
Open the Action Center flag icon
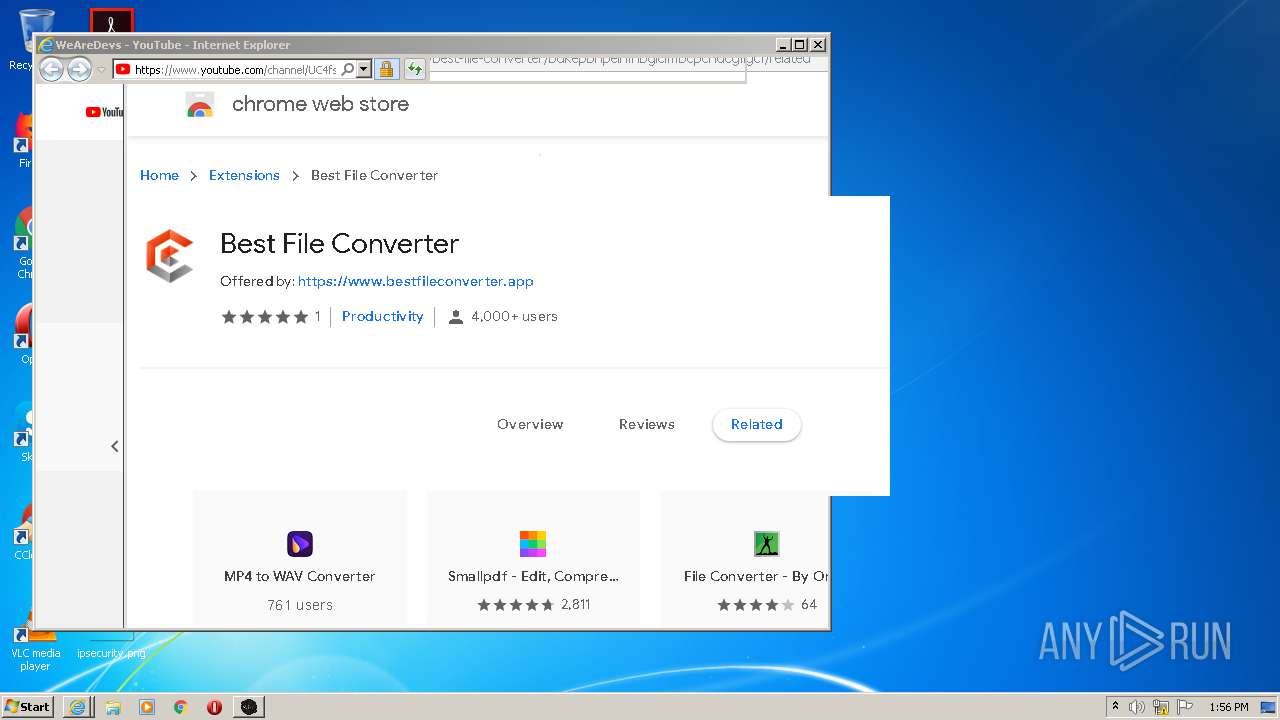tap(1185, 707)
